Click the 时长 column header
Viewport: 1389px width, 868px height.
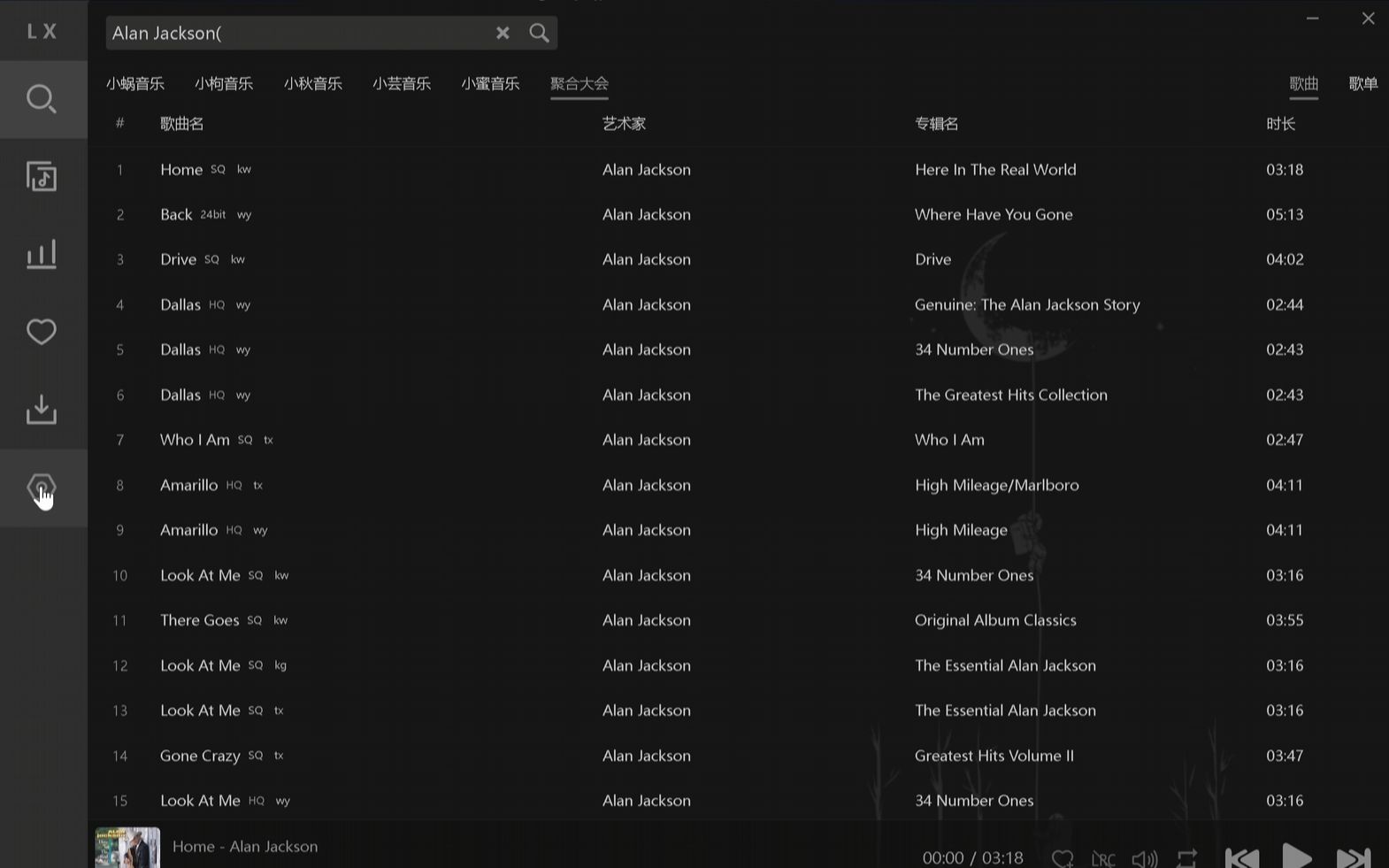(x=1280, y=124)
